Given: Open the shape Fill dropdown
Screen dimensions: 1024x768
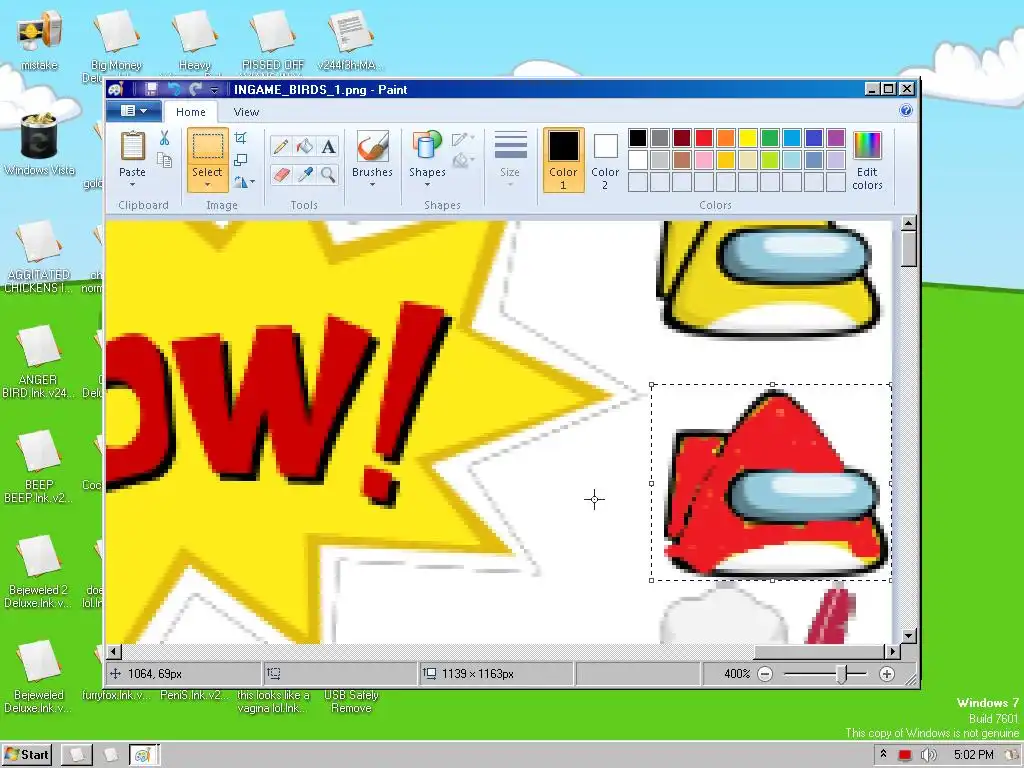Looking at the screenshot, I should click(x=462, y=160).
